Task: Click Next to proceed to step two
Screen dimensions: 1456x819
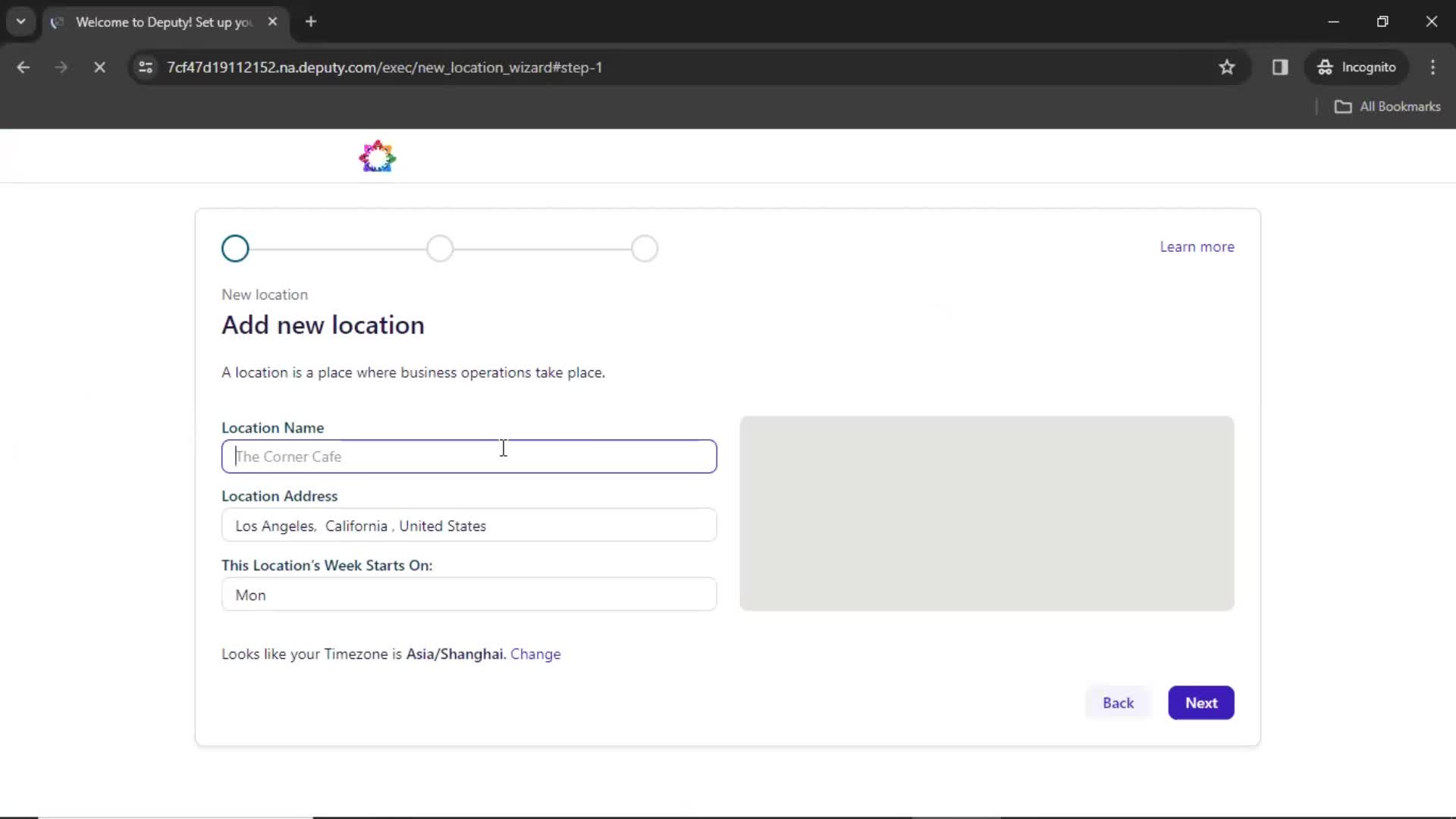Action: click(1202, 703)
